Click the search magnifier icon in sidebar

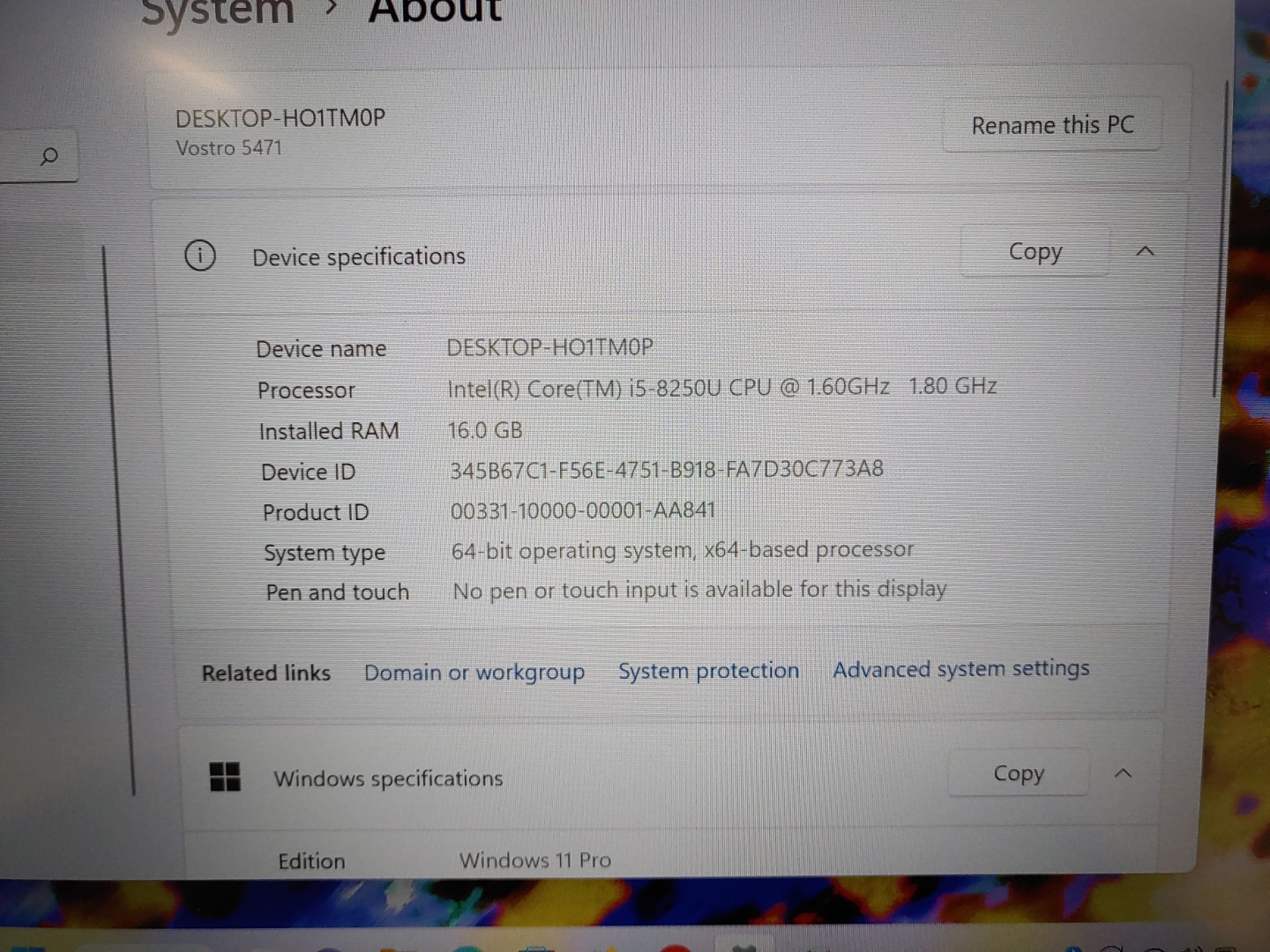click(x=49, y=157)
